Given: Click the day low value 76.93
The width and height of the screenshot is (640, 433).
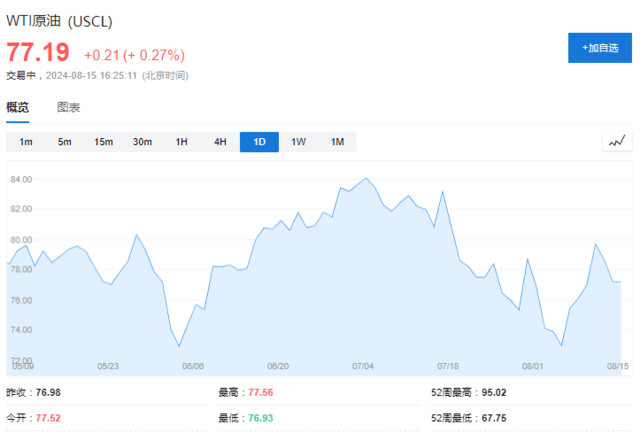Looking at the screenshot, I should [261, 418].
